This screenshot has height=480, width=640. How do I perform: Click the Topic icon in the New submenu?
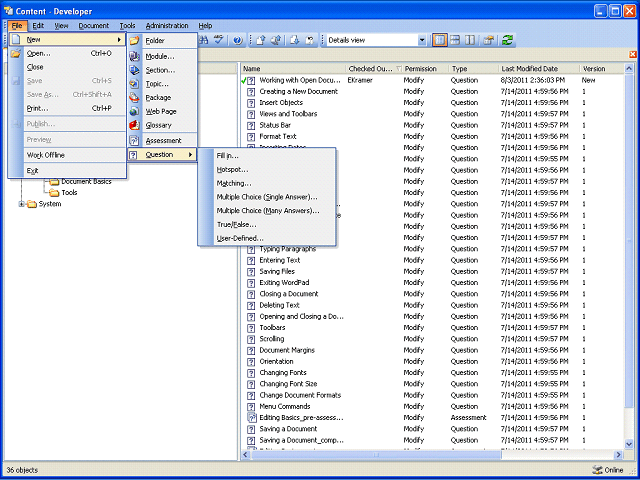(134, 84)
